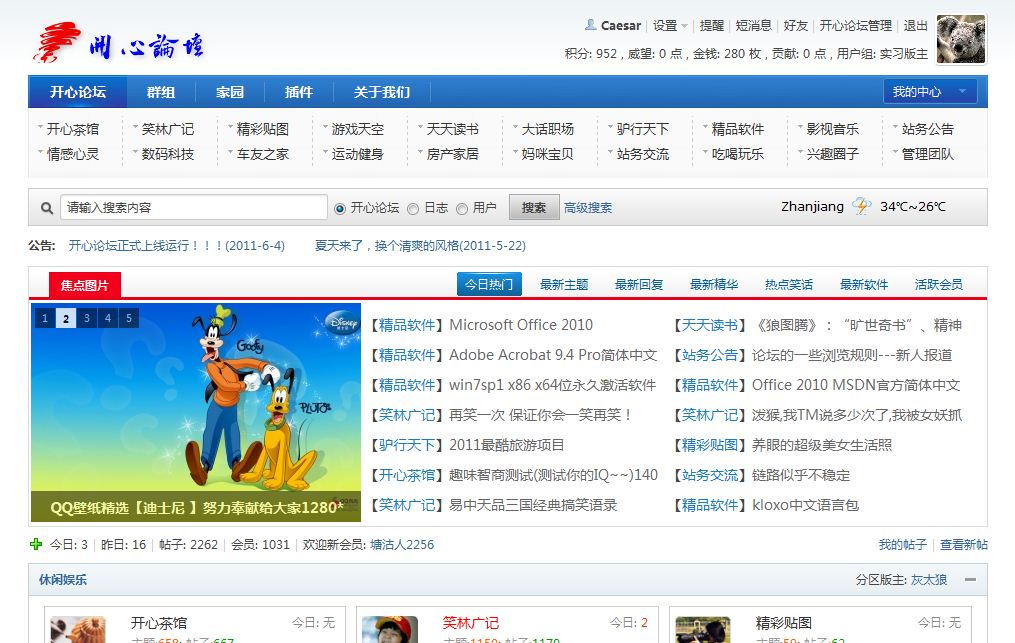This screenshot has width=1015, height=643.
Task: Open new member 塘沽人2256 profile
Action: tap(402, 545)
